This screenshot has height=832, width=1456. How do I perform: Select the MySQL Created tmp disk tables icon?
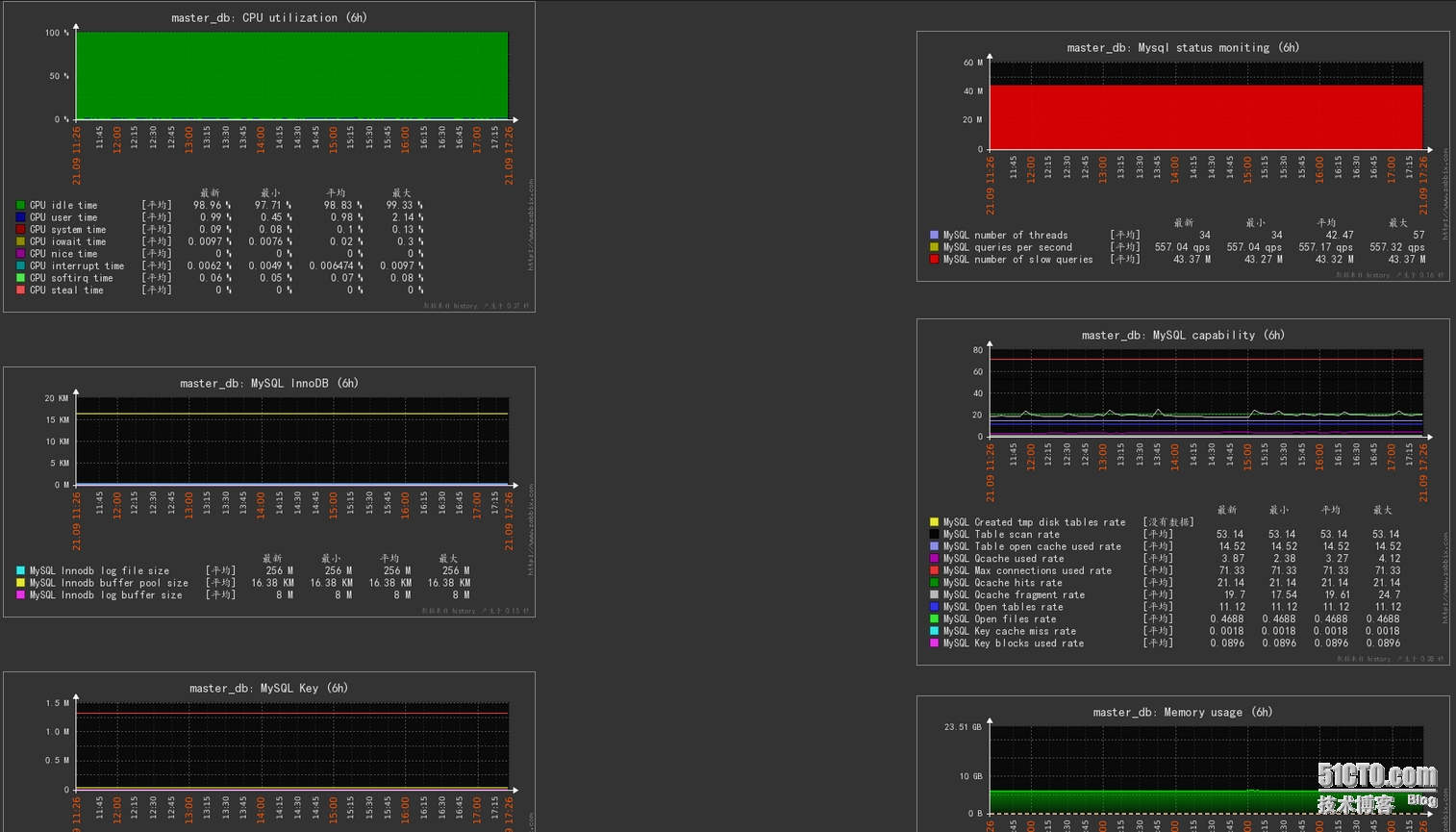934,522
